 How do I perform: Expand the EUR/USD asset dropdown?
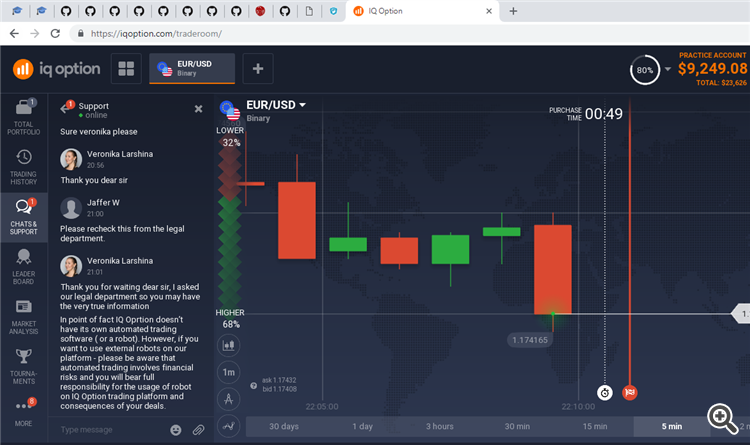point(302,105)
